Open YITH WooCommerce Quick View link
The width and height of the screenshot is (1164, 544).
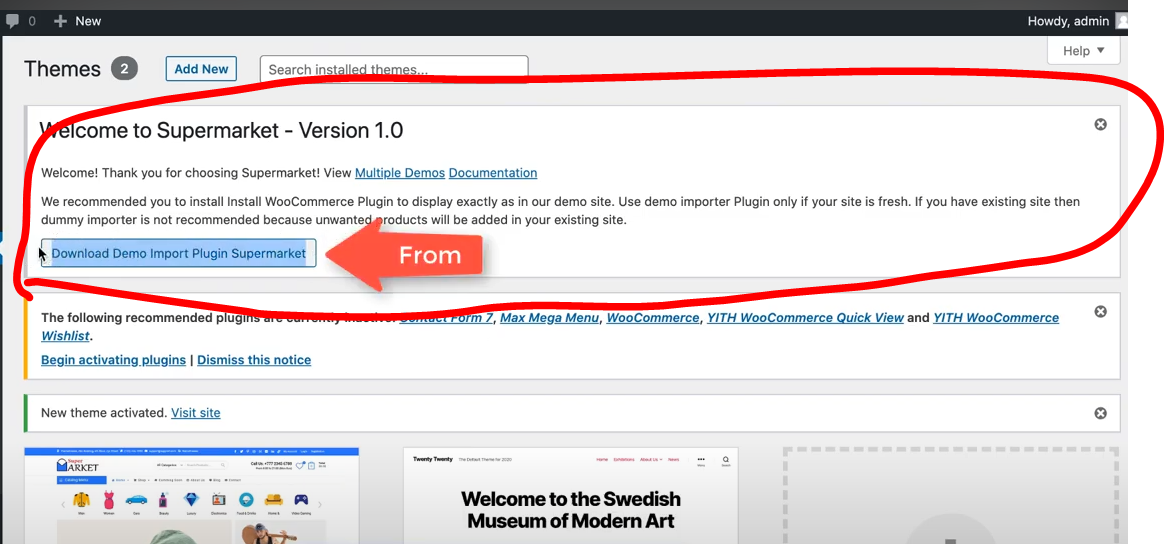pos(805,318)
